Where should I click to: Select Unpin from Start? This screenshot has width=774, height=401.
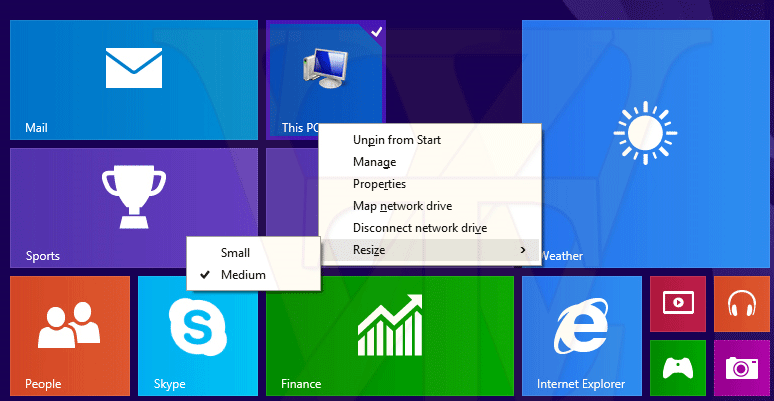[x=430, y=140]
